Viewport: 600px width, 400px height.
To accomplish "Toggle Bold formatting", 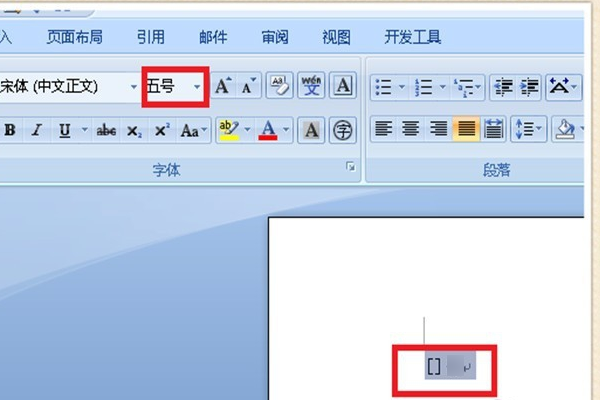I will (10, 130).
